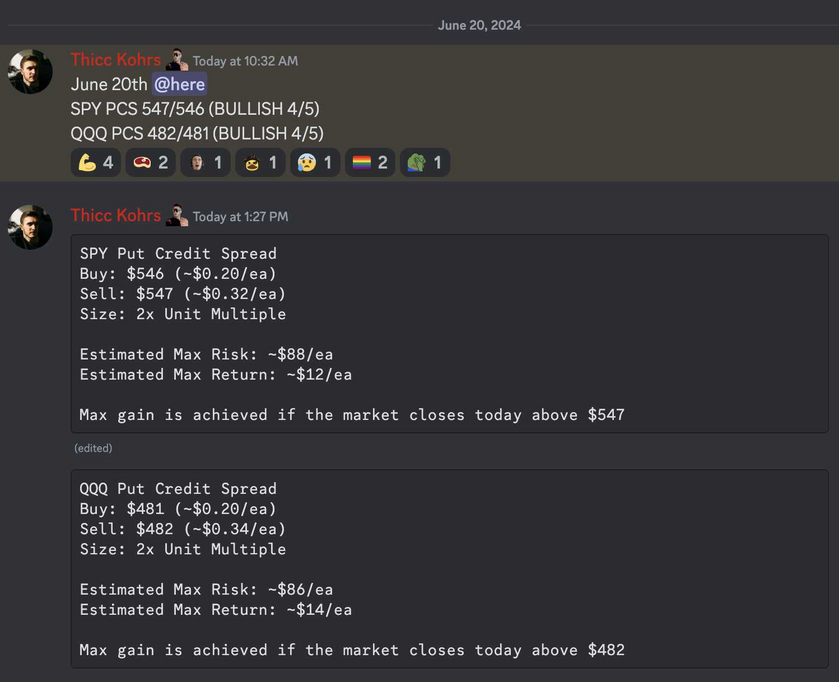Open Thicc Kohrs username at 10:32 AM
The width and height of the screenshot is (839, 682).
[x=116, y=60]
